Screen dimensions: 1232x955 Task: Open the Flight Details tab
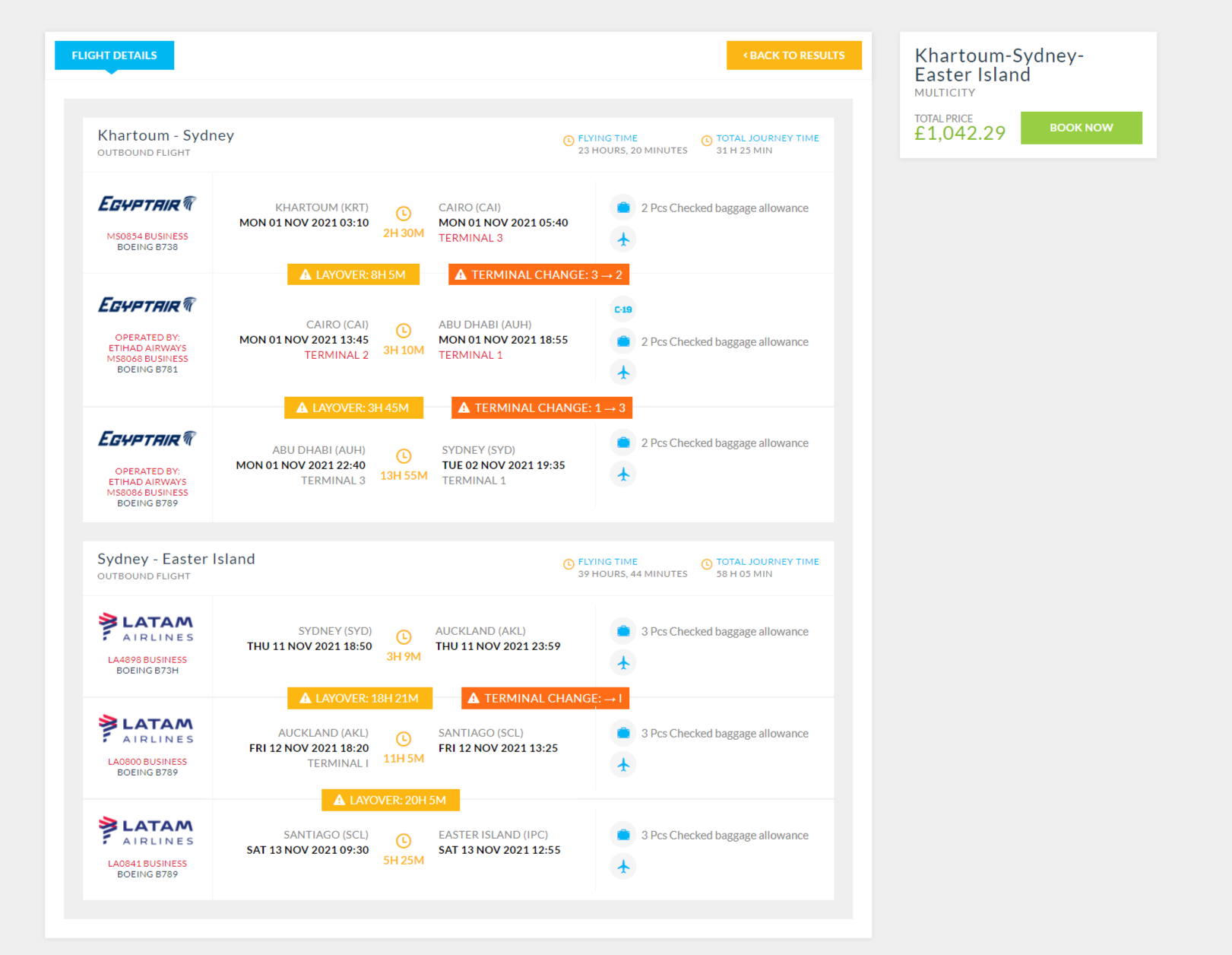tap(114, 56)
